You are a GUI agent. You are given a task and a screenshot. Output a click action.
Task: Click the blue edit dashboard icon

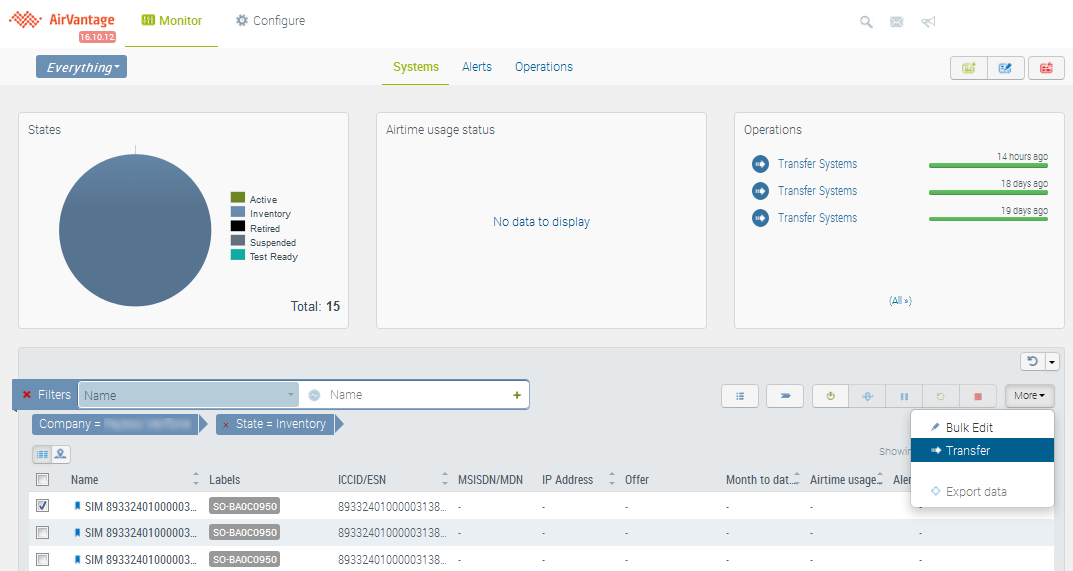pyautogui.click(x=1006, y=68)
